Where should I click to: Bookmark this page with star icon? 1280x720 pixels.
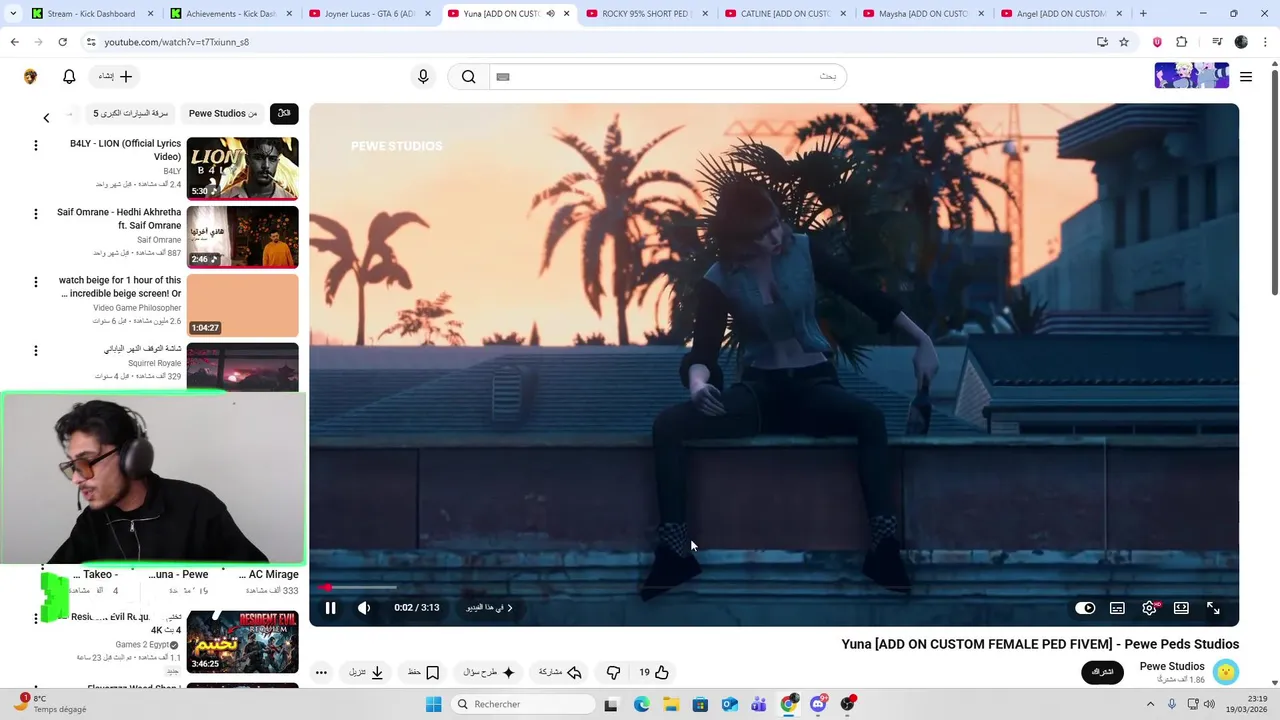pyautogui.click(x=1124, y=42)
